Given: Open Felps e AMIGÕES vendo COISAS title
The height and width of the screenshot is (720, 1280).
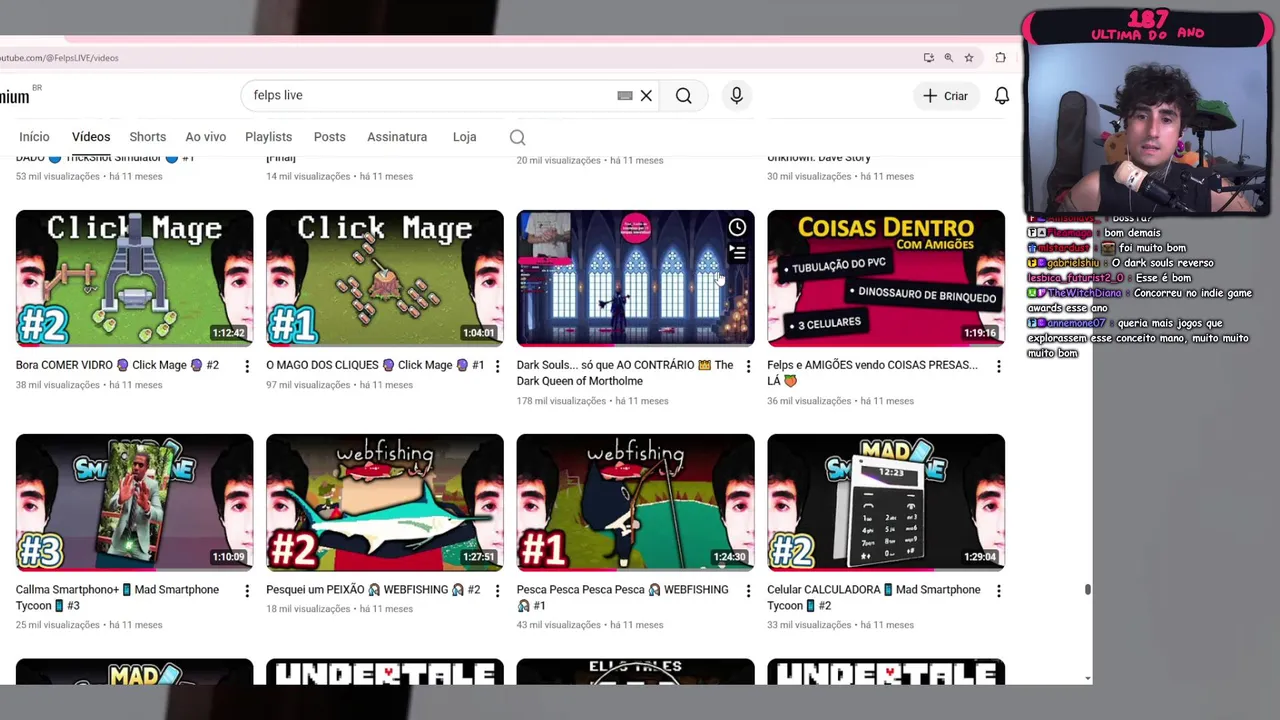Looking at the screenshot, I should [x=872, y=373].
